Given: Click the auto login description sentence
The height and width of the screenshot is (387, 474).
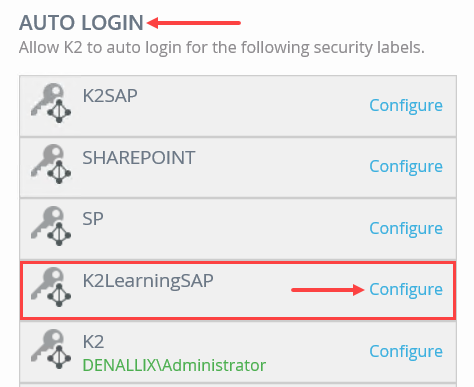Looking at the screenshot, I should click(222, 48).
